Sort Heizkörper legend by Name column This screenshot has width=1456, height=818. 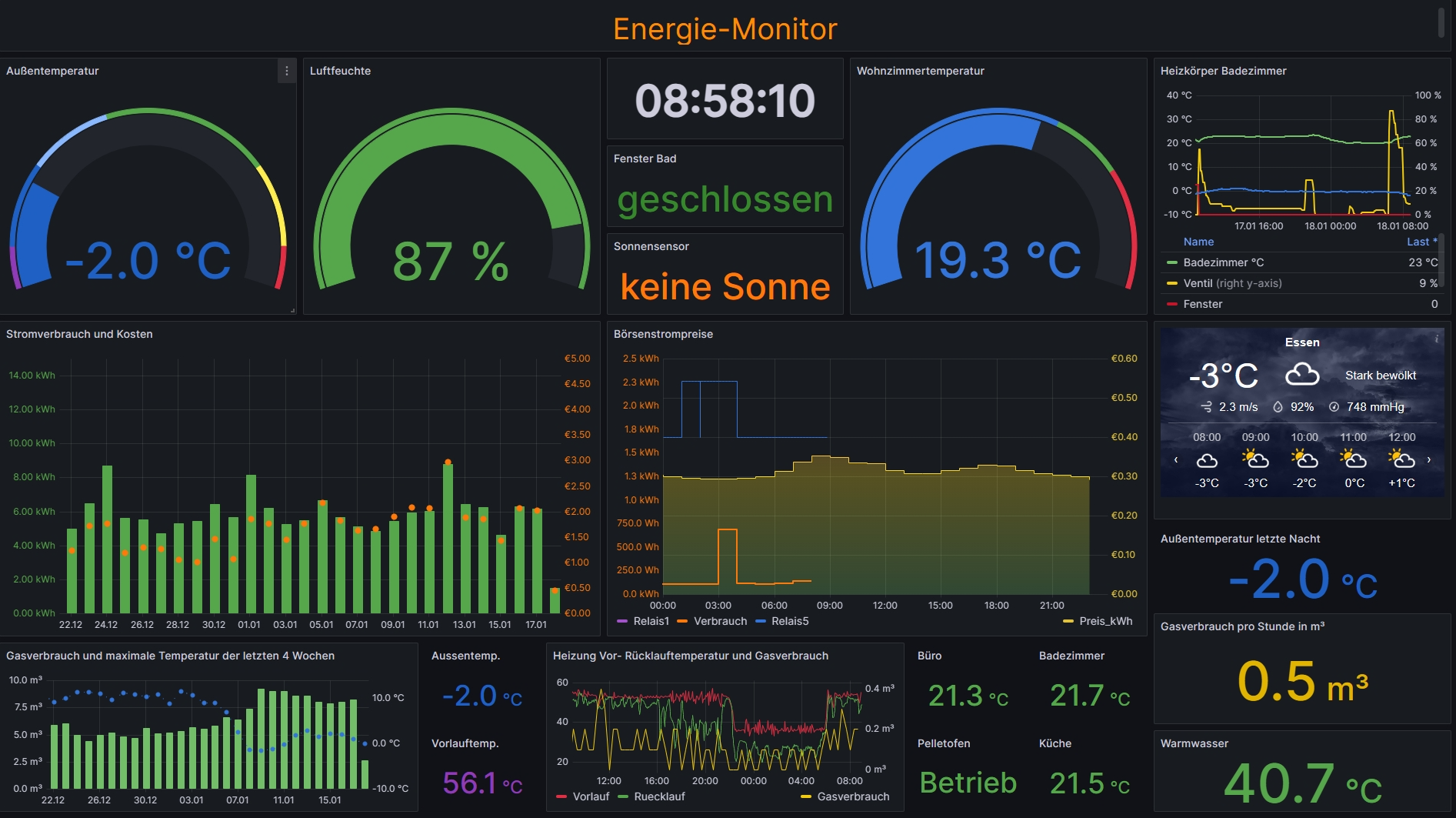click(1198, 242)
